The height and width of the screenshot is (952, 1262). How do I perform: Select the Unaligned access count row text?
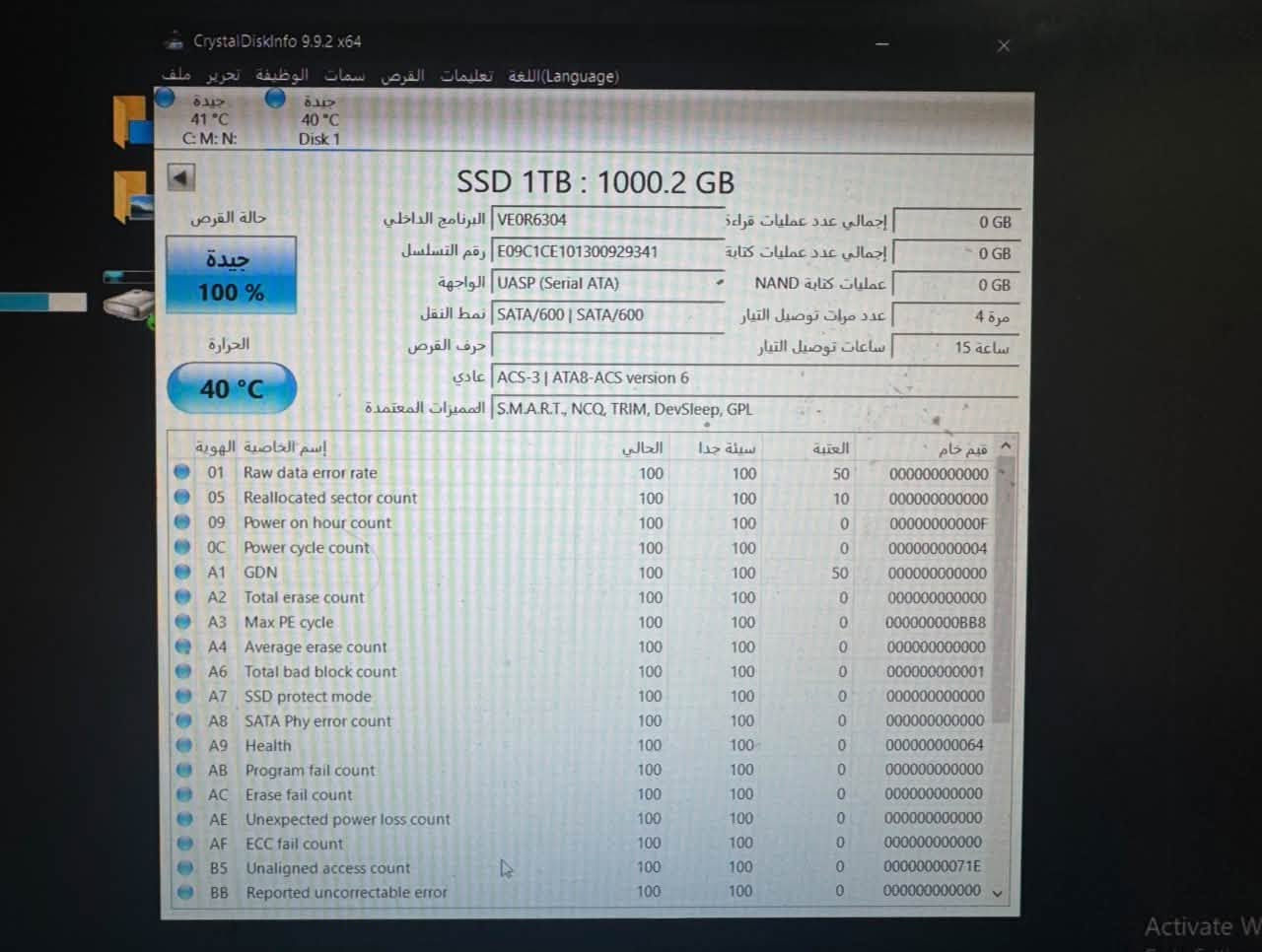[328, 868]
